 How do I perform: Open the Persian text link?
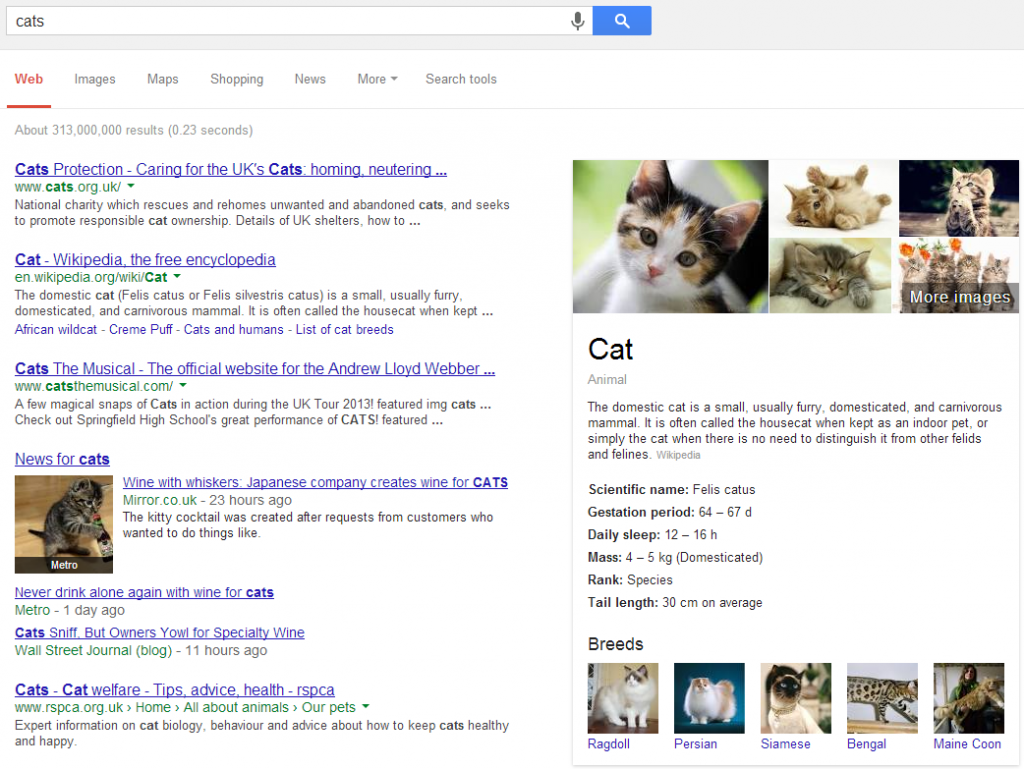pos(696,744)
